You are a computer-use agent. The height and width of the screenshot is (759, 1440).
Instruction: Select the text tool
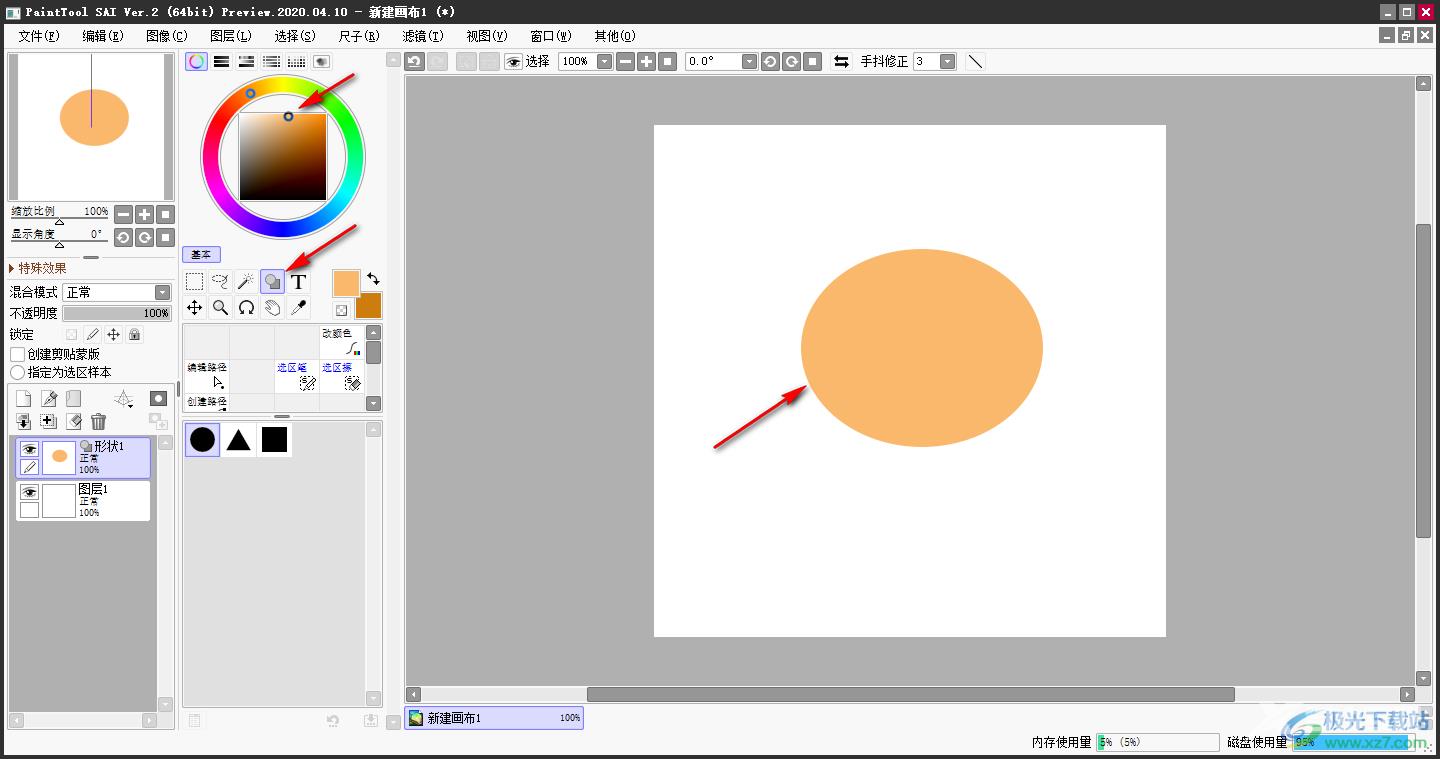(x=298, y=282)
